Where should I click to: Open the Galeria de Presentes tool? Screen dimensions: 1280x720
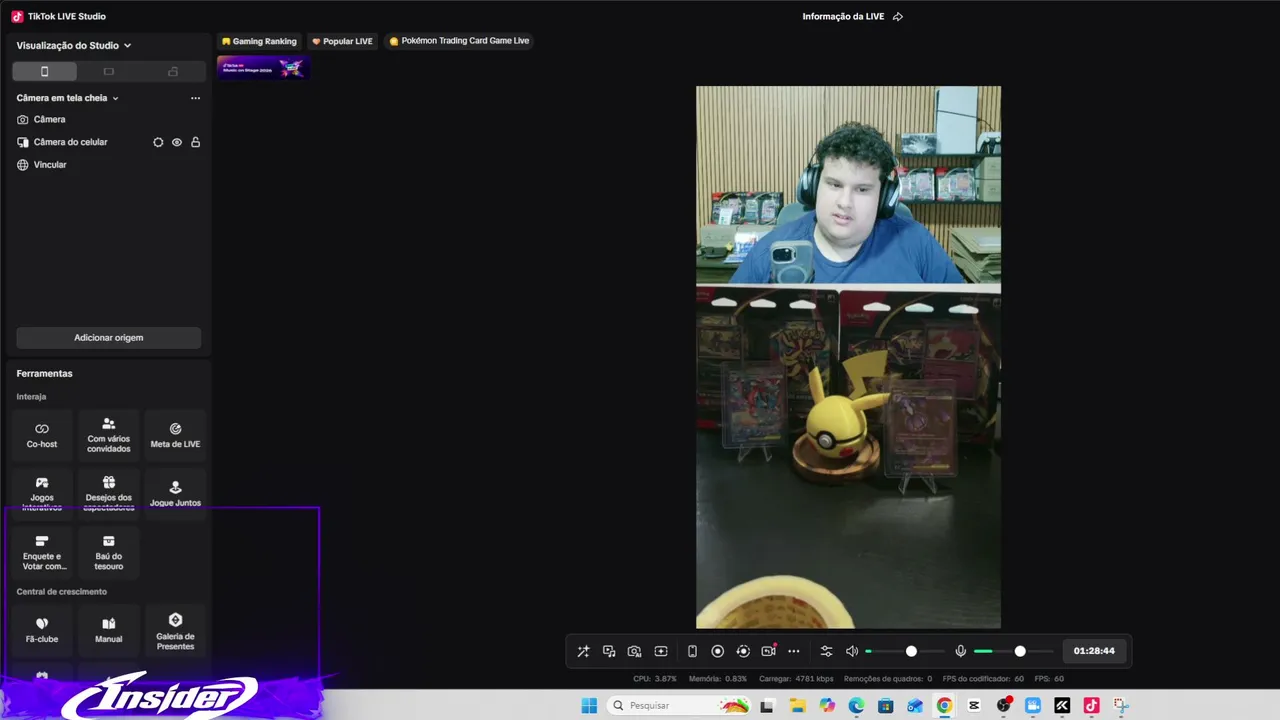pos(175,630)
